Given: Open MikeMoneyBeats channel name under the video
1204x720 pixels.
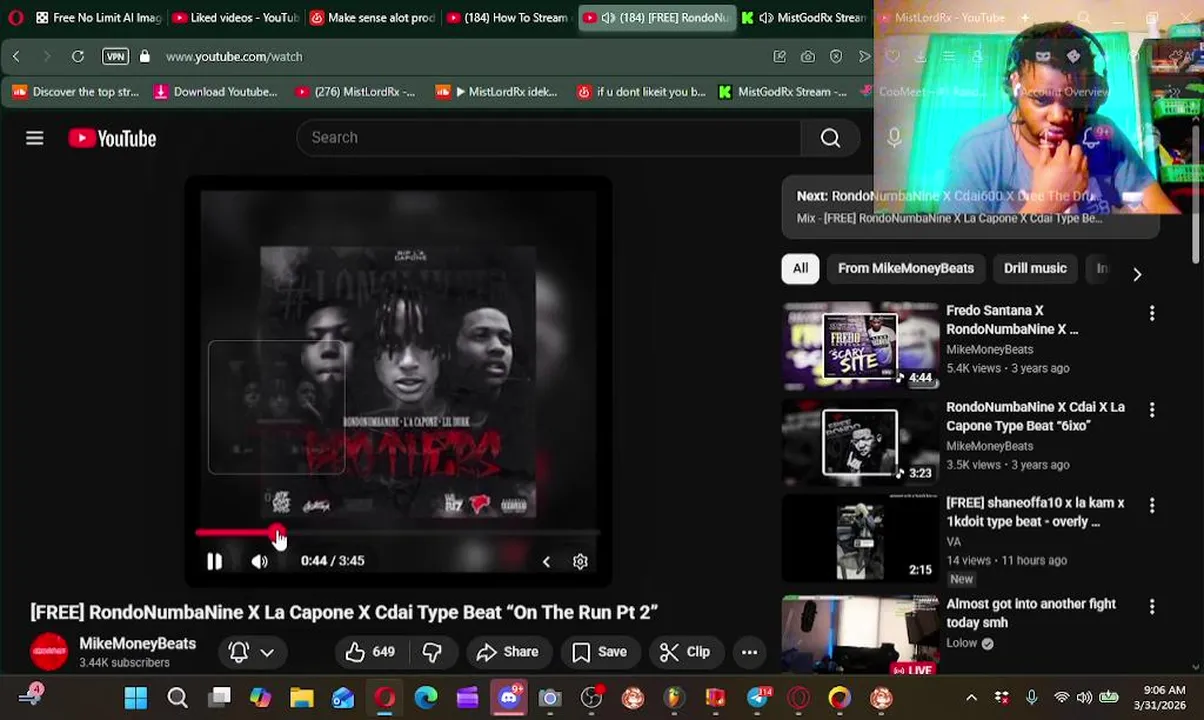Looking at the screenshot, I should 137,643.
